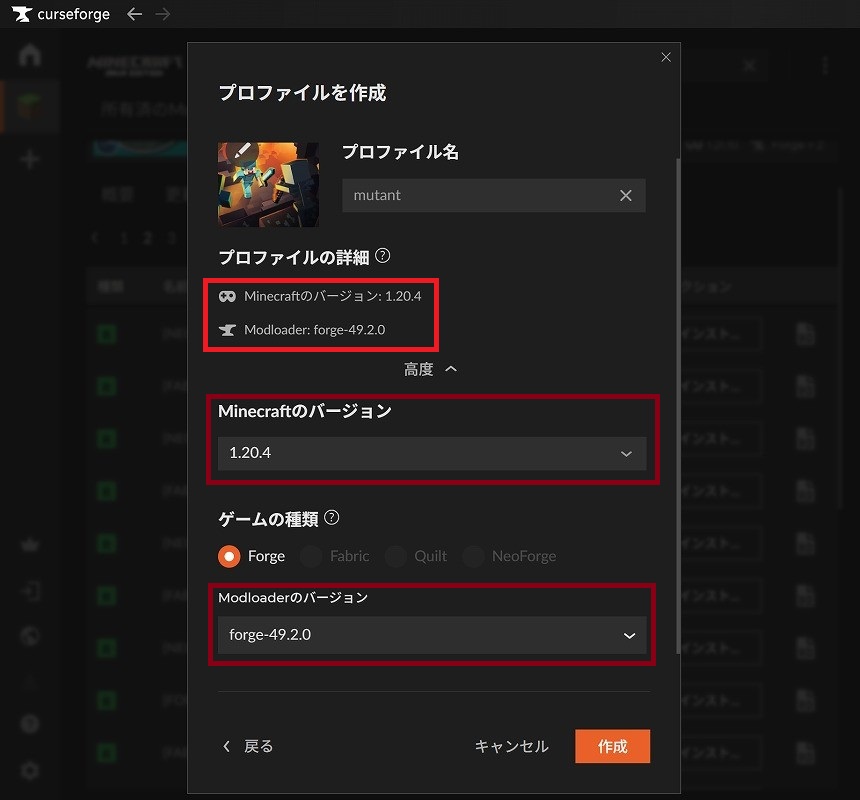Clear the profile name with X icon
The width and height of the screenshot is (860, 800).
[626, 196]
